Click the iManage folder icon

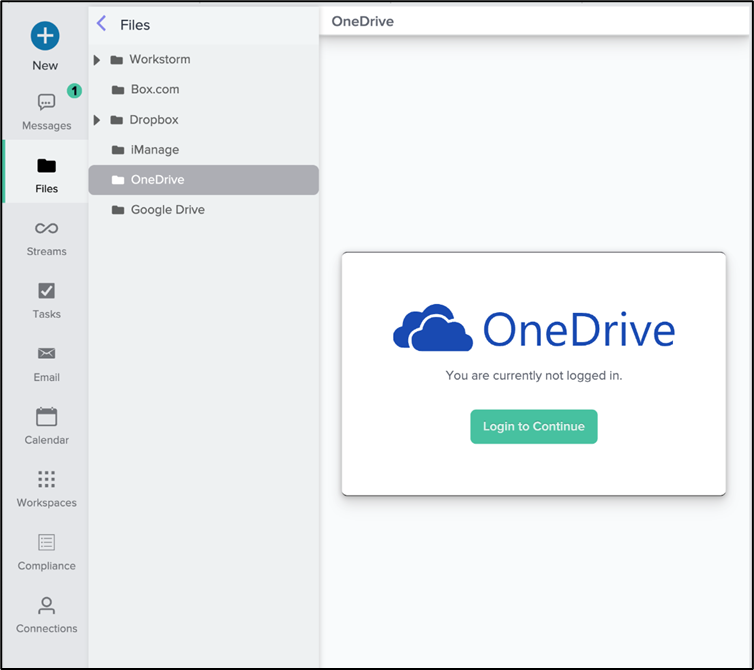point(118,150)
